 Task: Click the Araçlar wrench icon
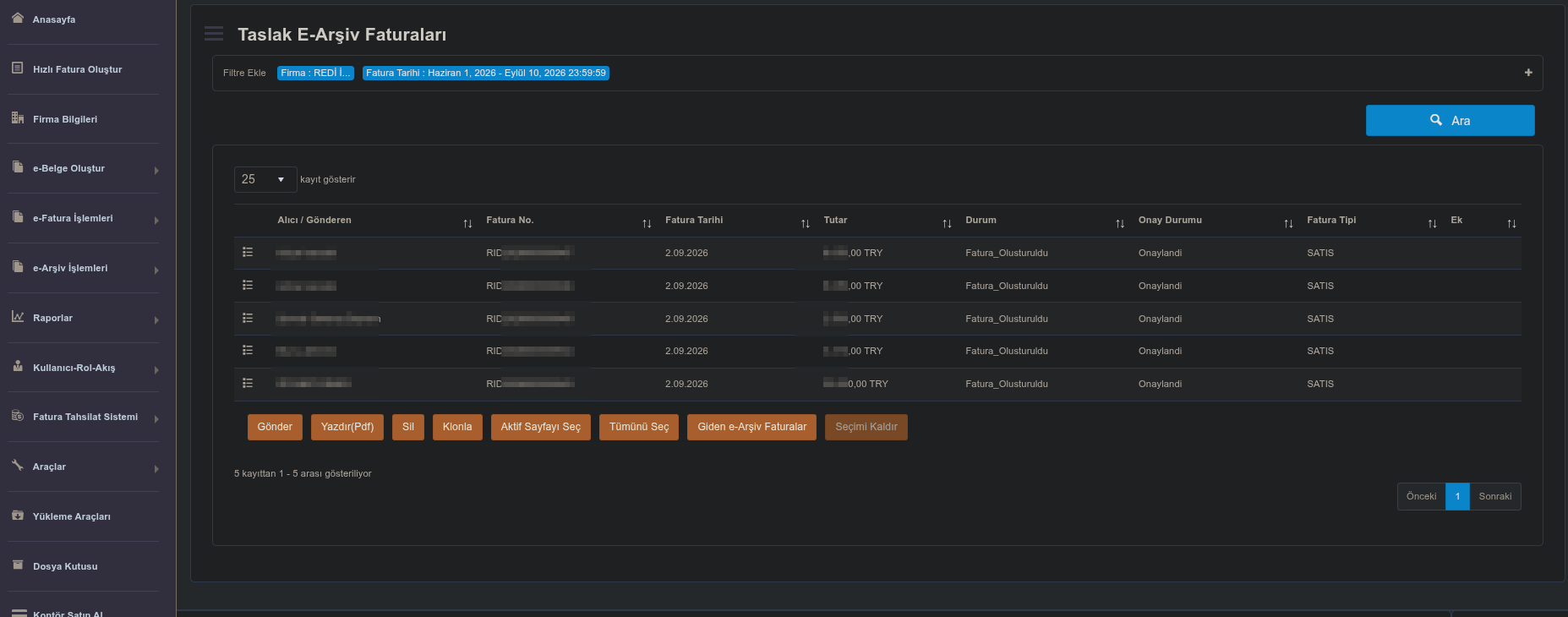(x=18, y=465)
